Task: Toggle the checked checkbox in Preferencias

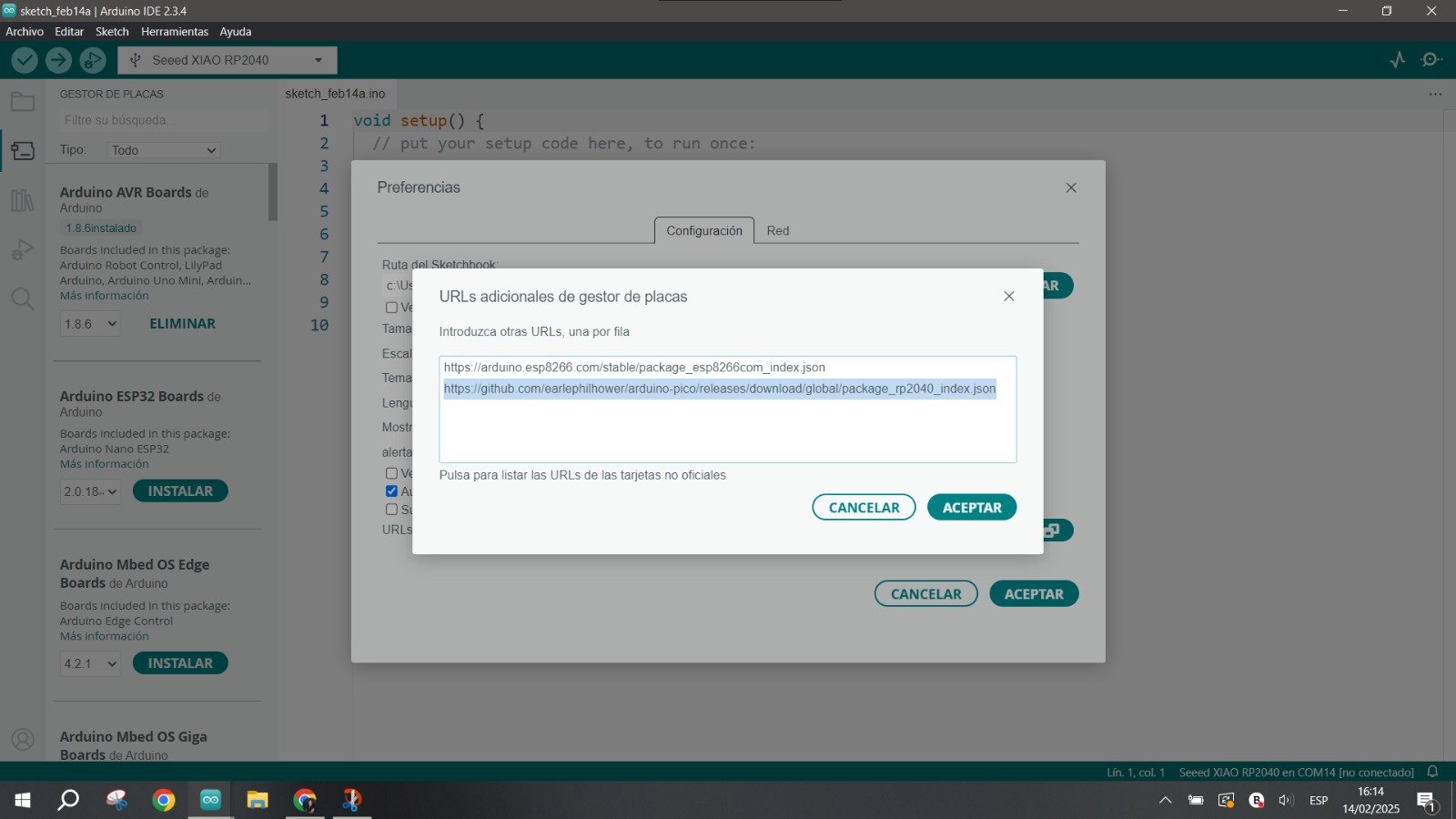Action: pyautogui.click(x=391, y=491)
